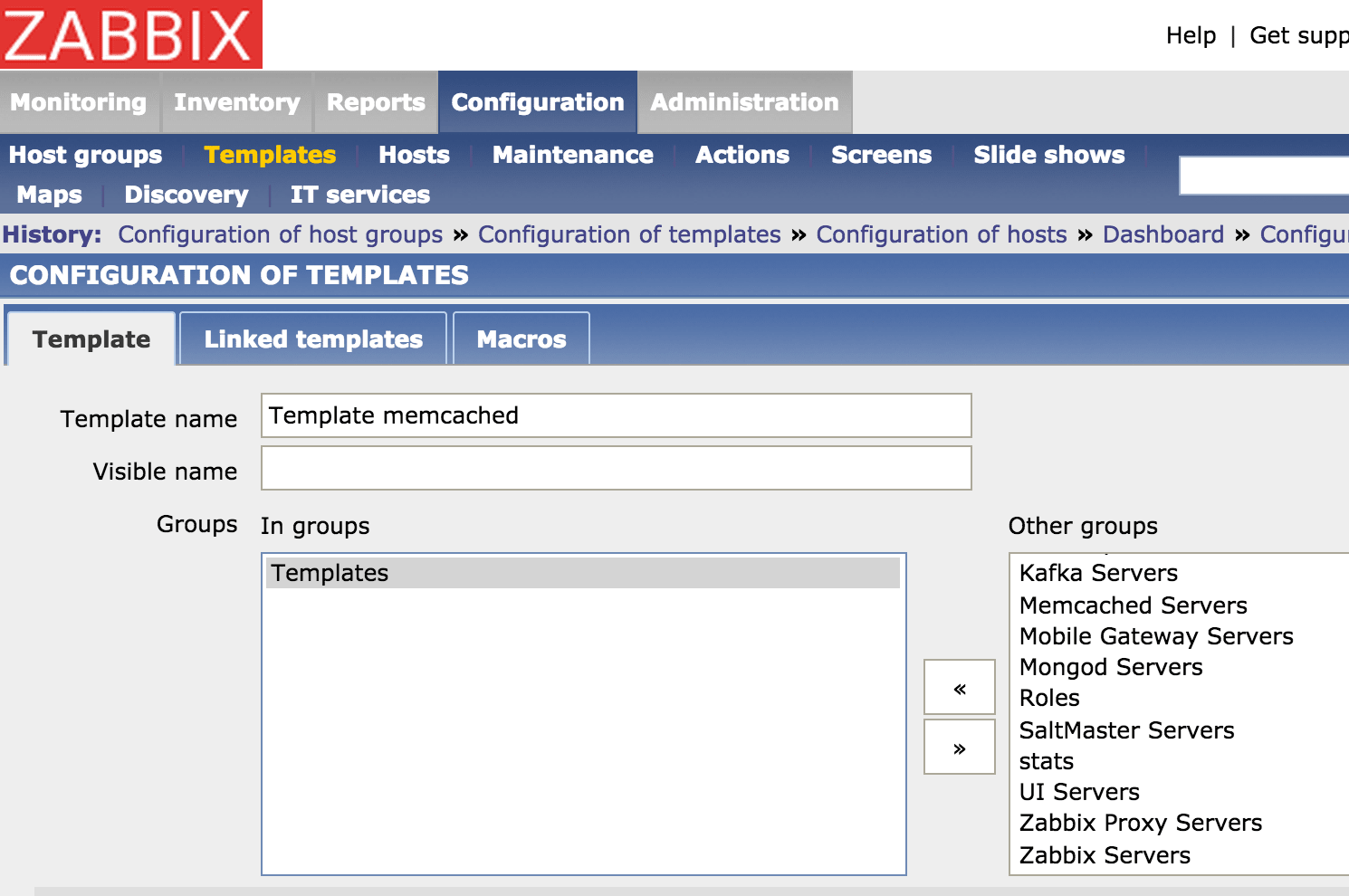Switch to the Linked templates tab
This screenshot has width=1349, height=896.
pos(312,338)
